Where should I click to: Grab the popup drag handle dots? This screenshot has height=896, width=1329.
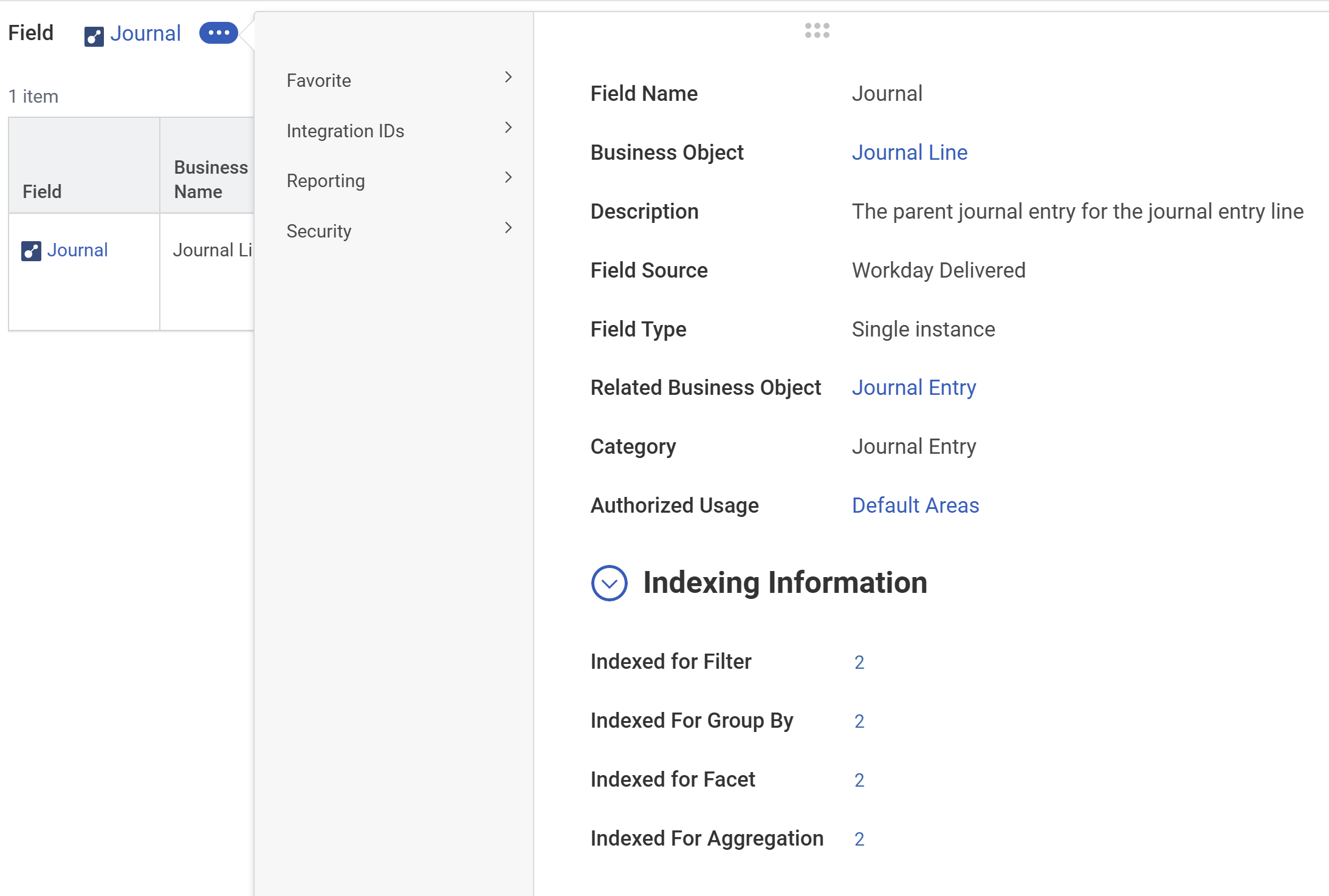click(817, 30)
